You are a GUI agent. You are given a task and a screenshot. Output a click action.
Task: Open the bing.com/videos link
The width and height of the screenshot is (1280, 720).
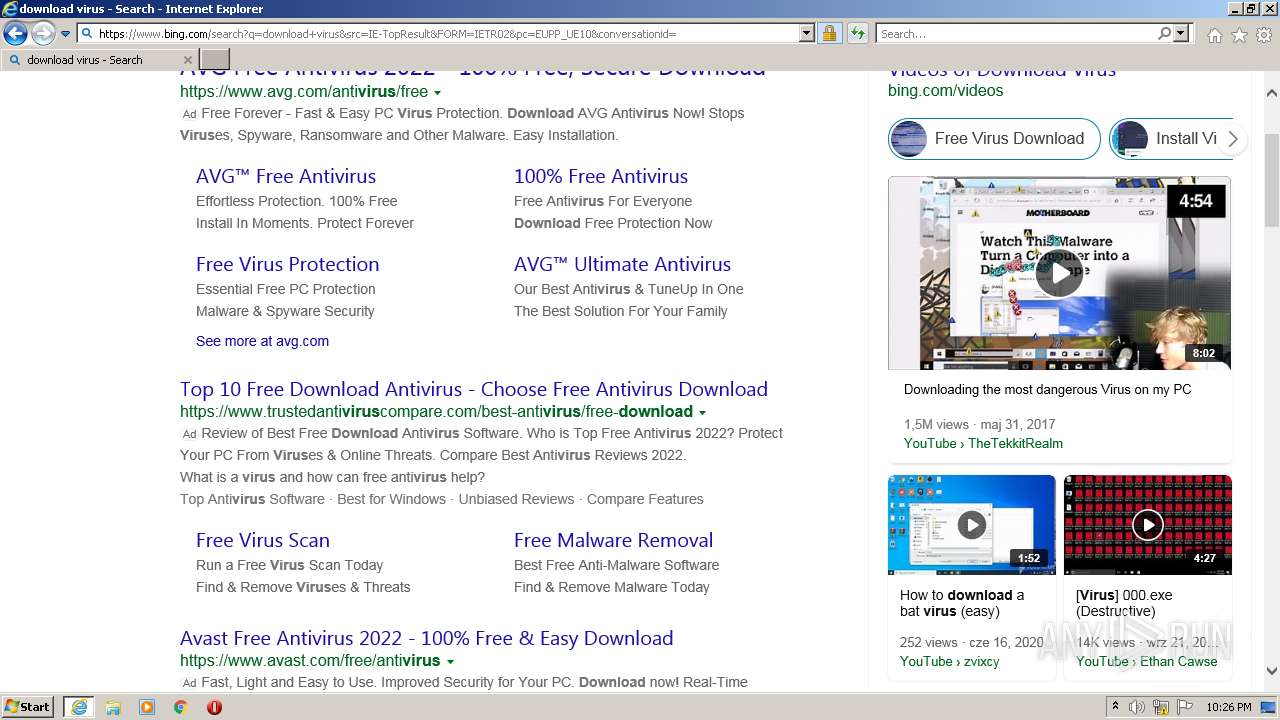click(945, 90)
